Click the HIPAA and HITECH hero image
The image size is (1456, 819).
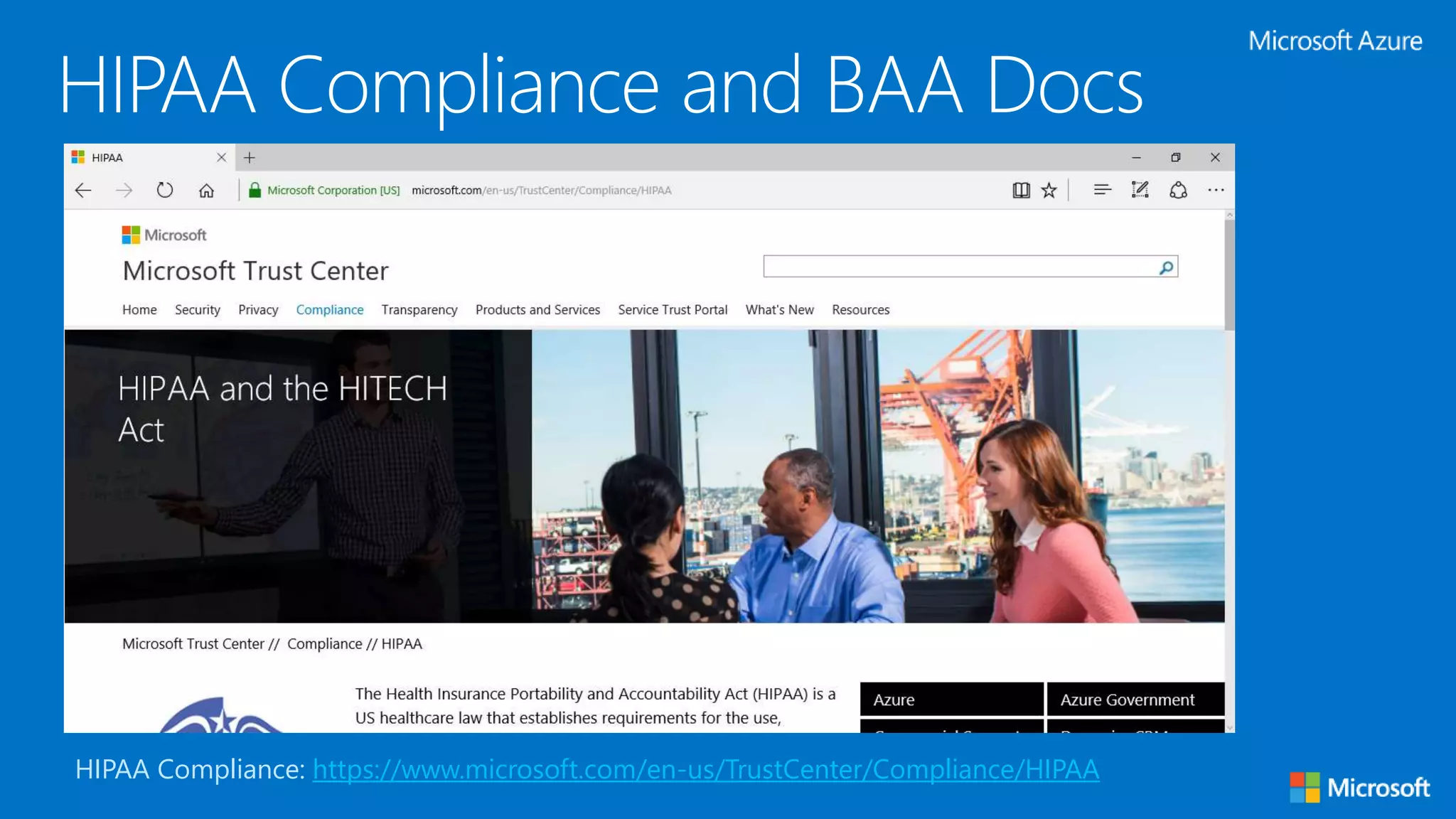pyautogui.click(x=645, y=476)
